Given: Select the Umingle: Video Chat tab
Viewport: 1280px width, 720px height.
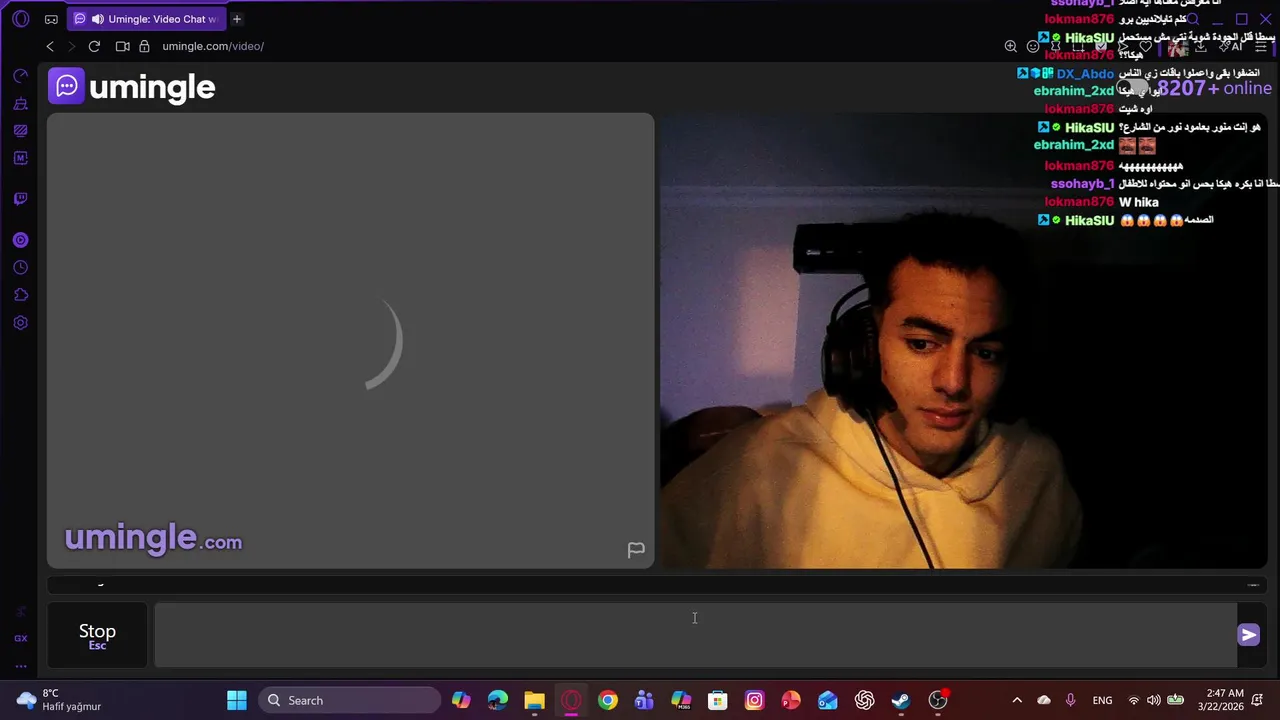Looking at the screenshot, I should [145, 19].
